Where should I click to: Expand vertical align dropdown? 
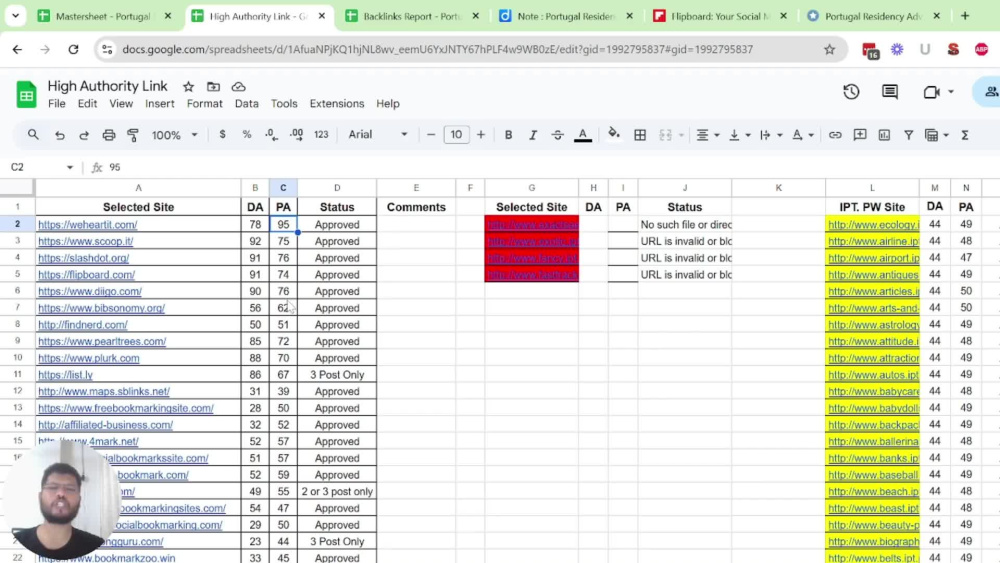pos(747,135)
